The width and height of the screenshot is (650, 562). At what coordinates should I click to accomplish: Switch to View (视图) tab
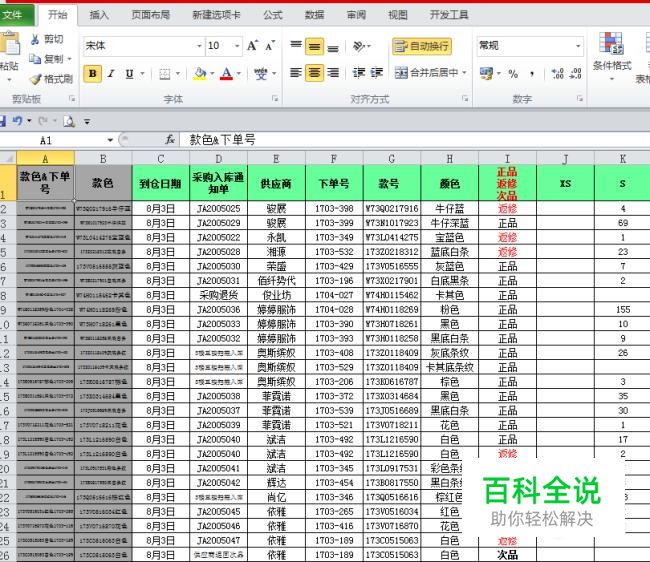click(x=398, y=15)
